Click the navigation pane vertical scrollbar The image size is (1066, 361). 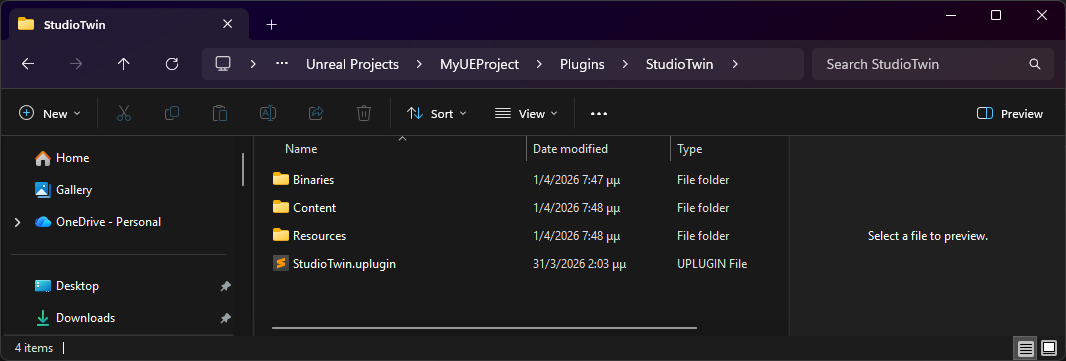(x=243, y=169)
